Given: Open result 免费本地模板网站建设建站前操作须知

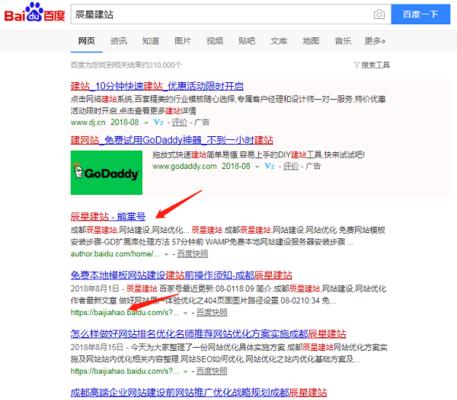Looking at the screenshot, I should pyautogui.click(x=181, y=275).
